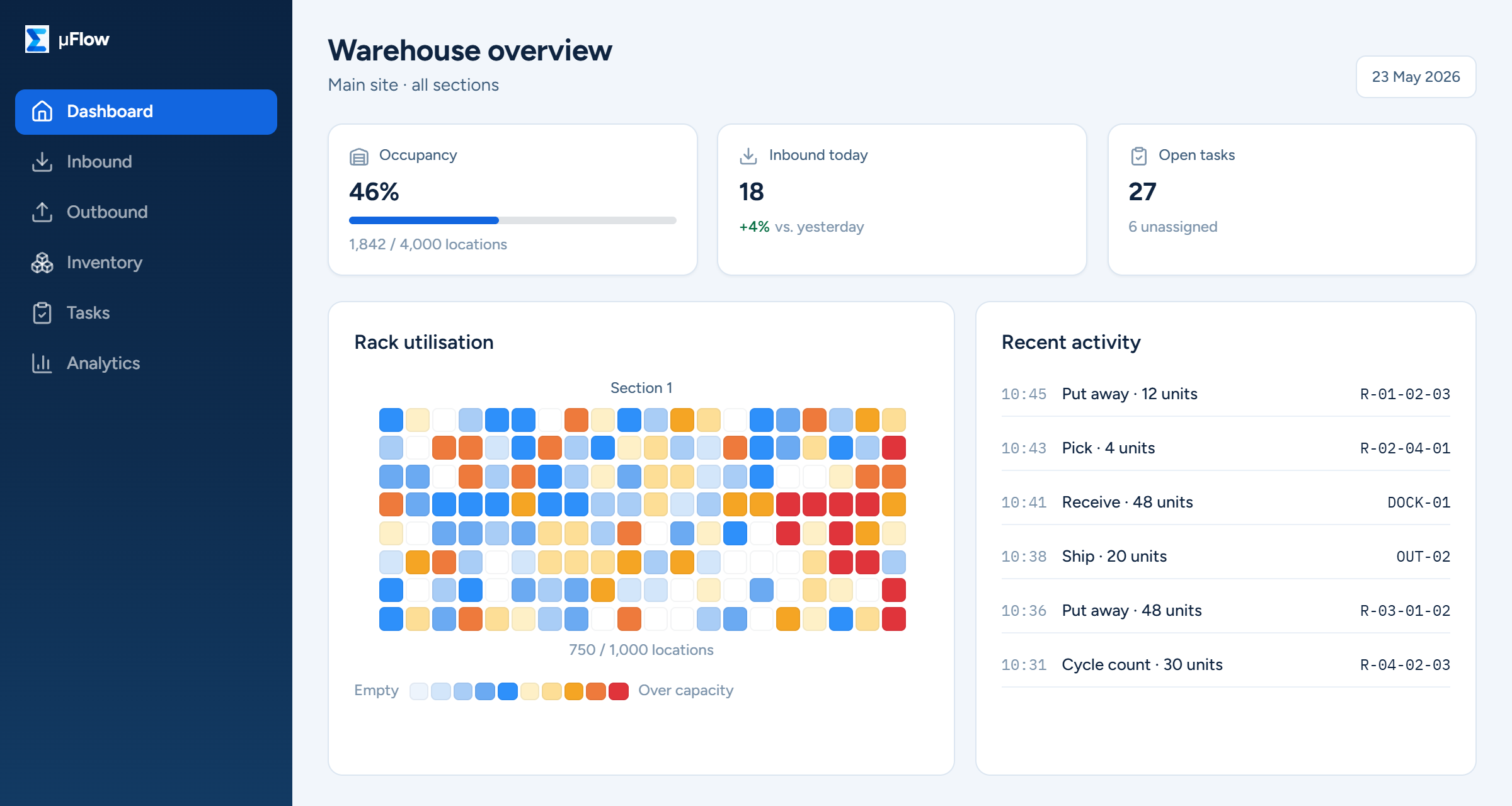Screen dimensions: 1512x806
Task: Select the Cycle count 30 units row
Action: click(x=1226, y=665)
